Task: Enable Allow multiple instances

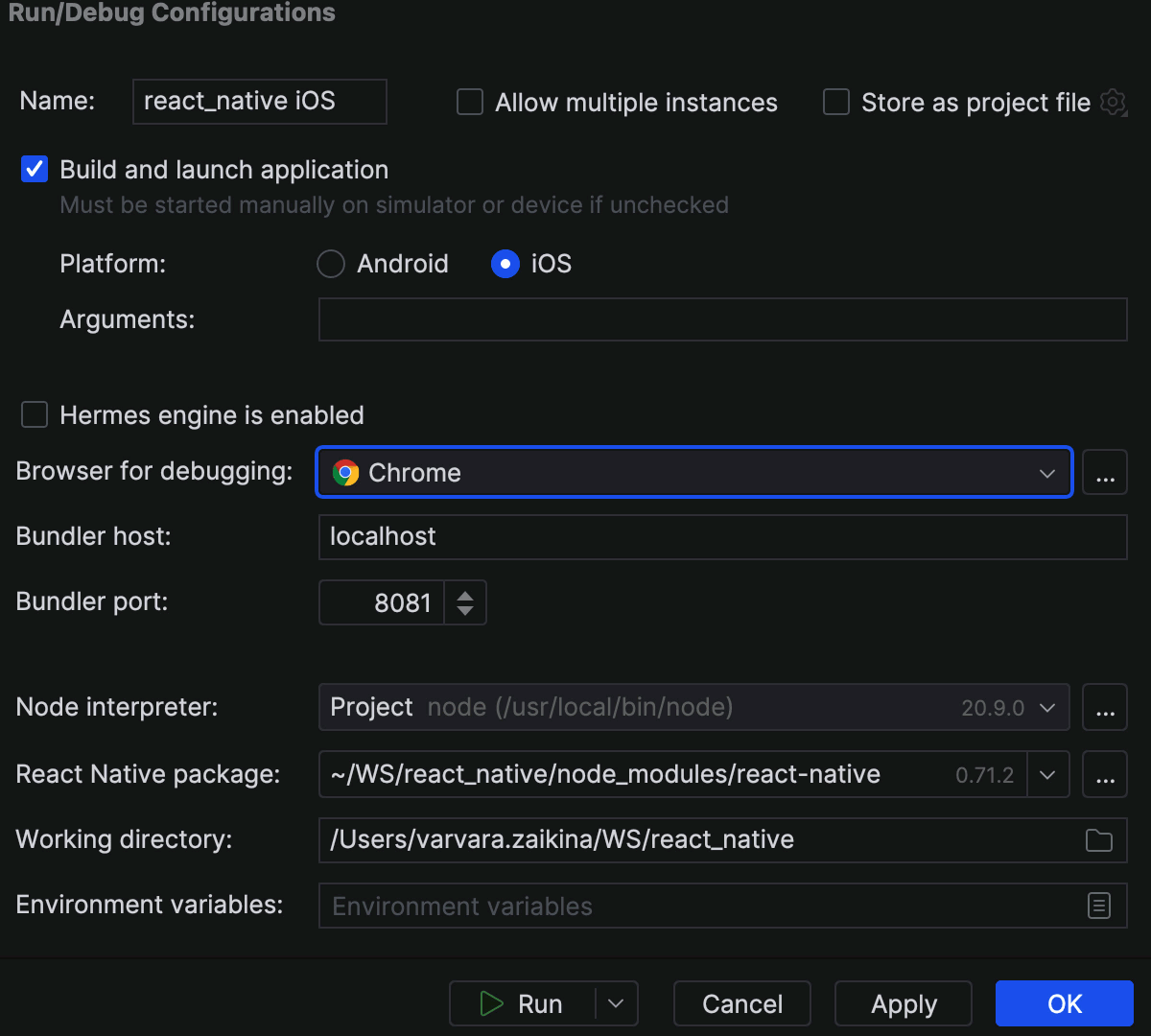Action: 469,102
